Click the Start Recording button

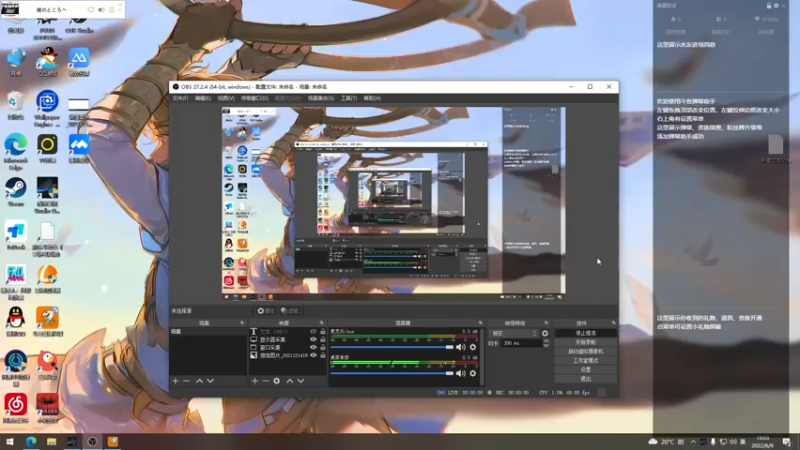[x=585, y=342]
